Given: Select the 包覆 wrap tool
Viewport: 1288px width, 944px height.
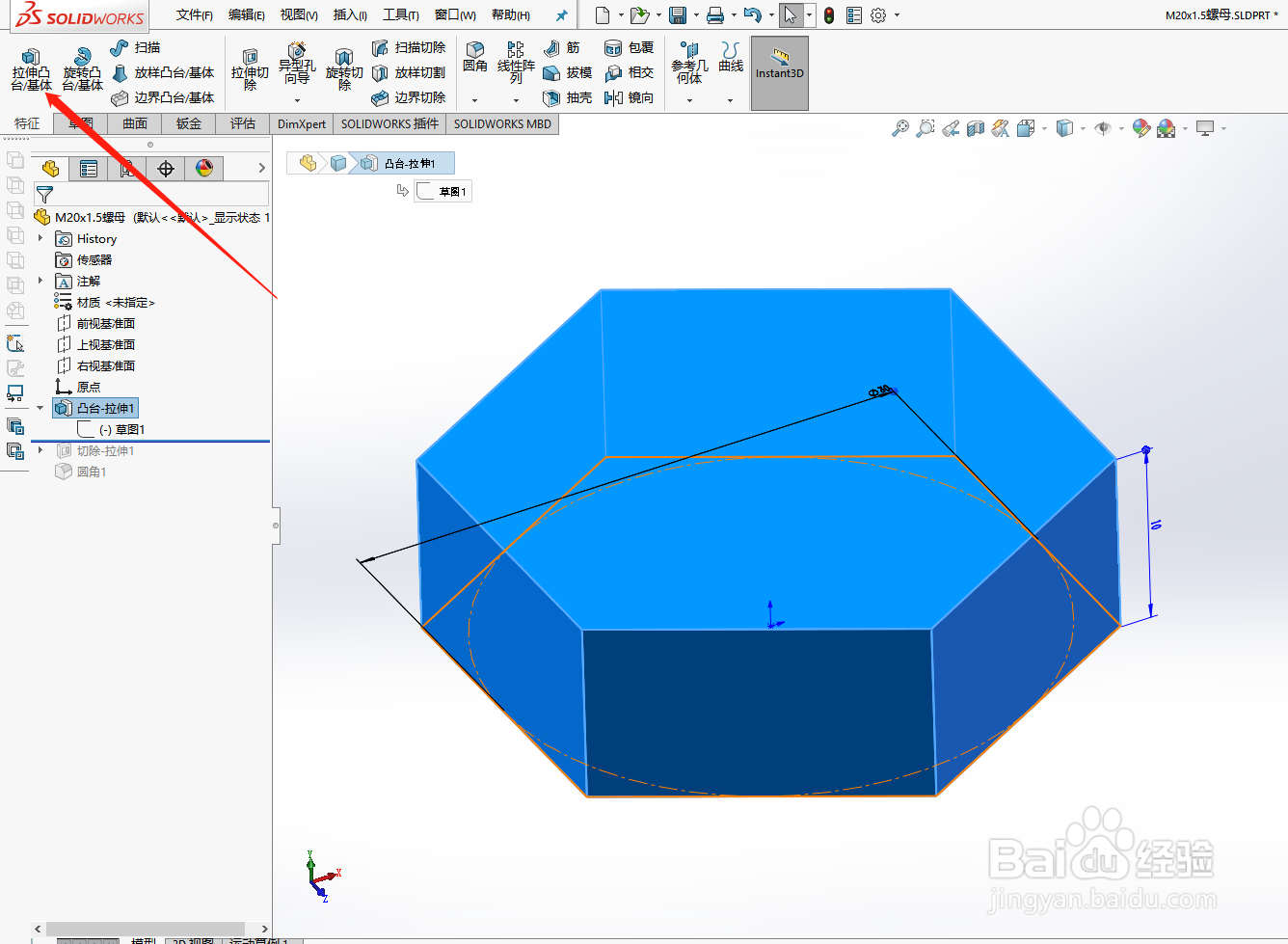Looking at the screenshot, I should tap(629, 47).
